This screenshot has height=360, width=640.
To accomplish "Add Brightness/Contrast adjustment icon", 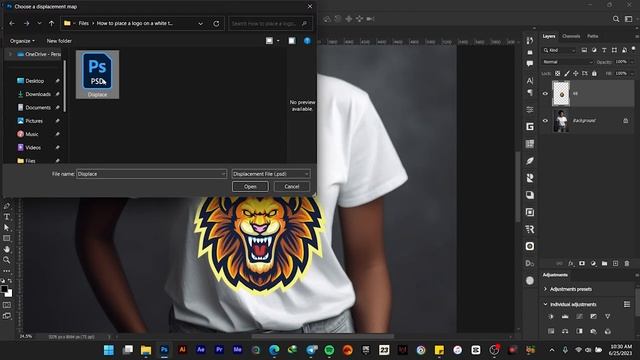I will [x=551, y=316].
